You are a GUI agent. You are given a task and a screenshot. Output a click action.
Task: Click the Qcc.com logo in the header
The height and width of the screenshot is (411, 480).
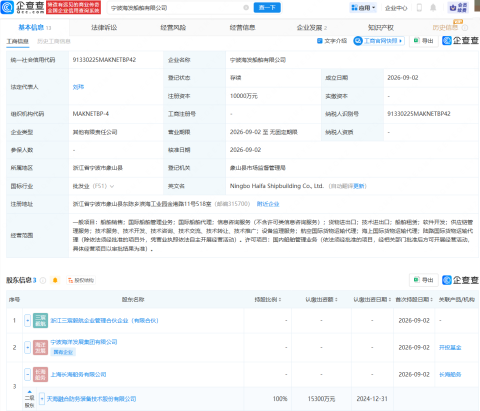click(23, 7)
